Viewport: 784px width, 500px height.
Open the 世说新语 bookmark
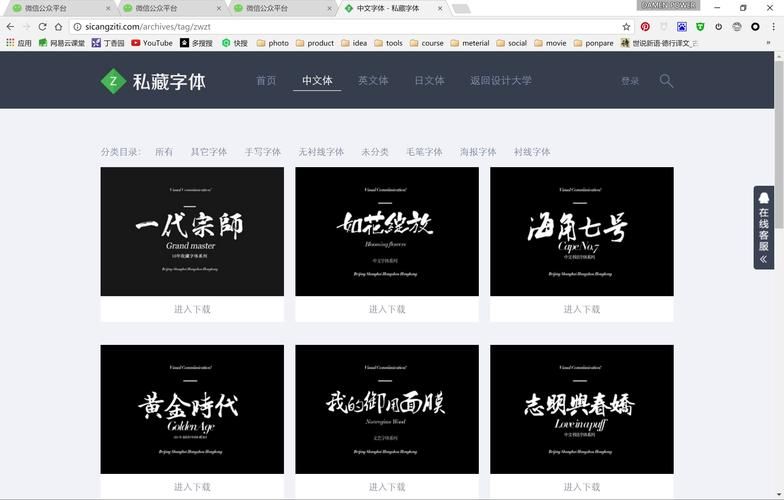pos(659,43)
